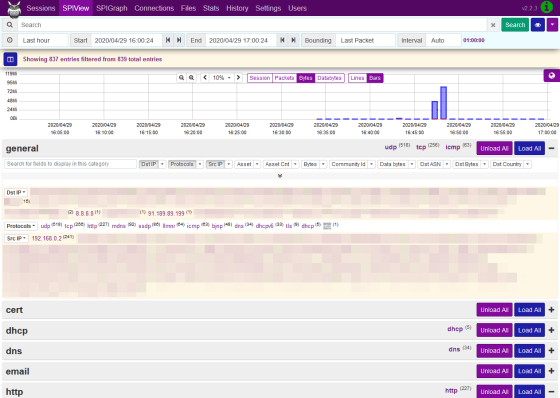
Task: Open the Asset field dropdown arrow
Action: point(257,164)
